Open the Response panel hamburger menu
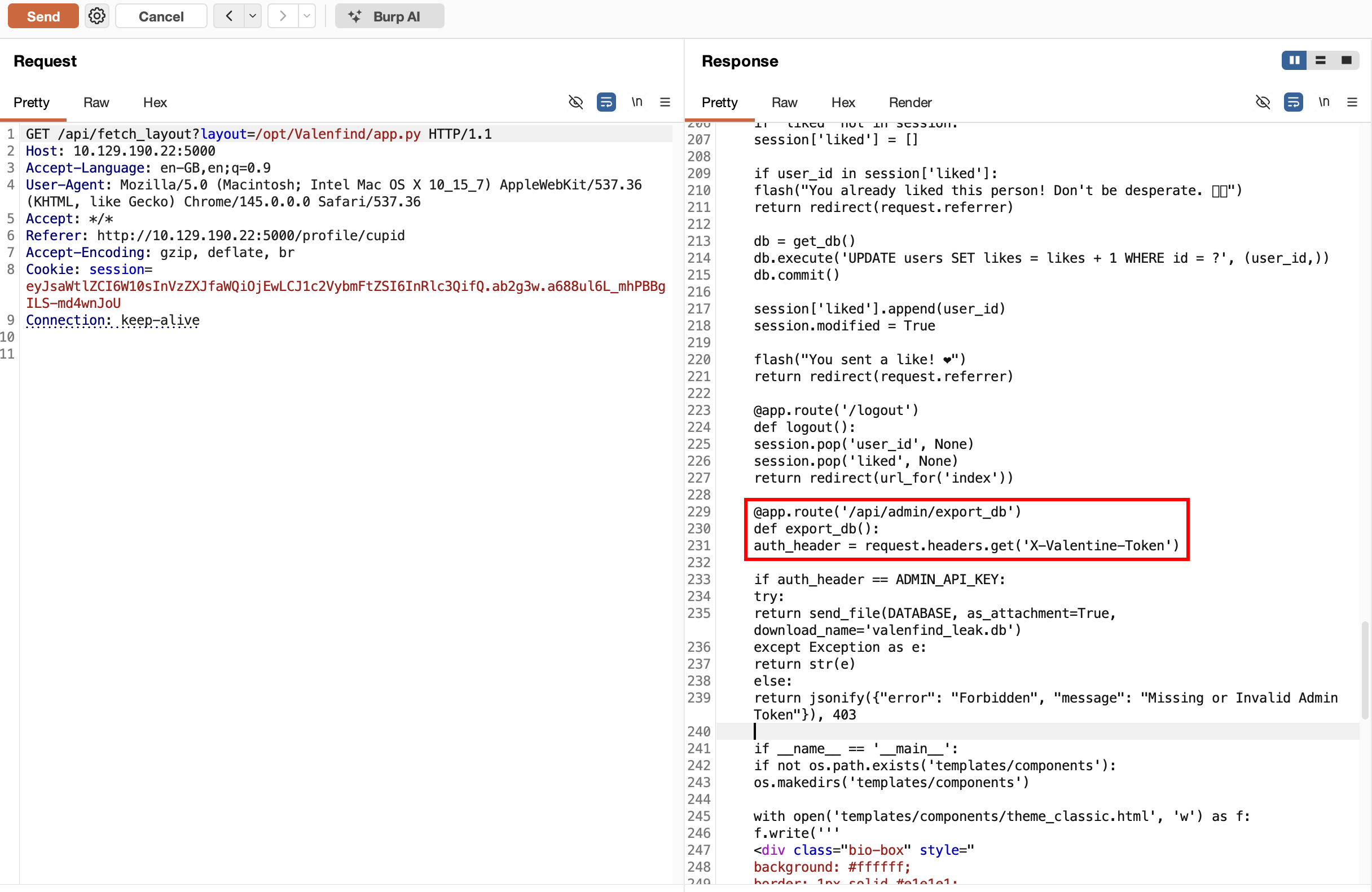 (1352, 102)
